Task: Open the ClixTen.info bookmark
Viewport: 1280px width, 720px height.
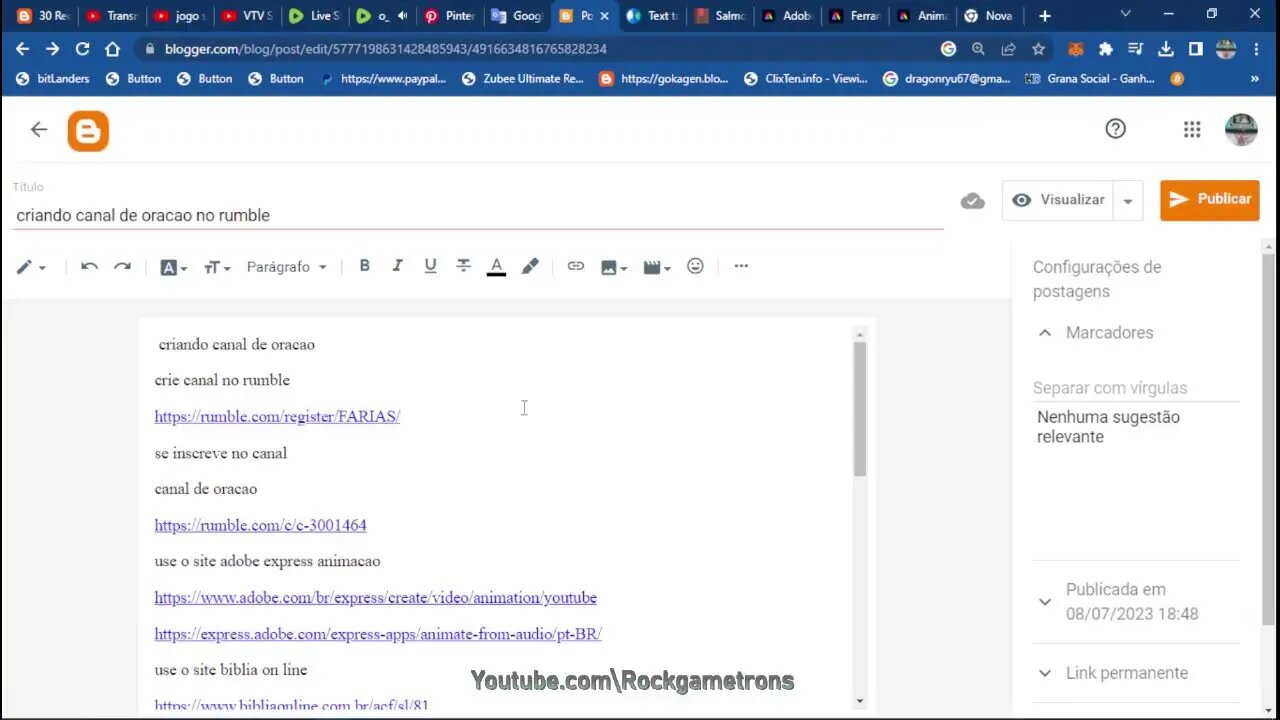Action: 806,78
